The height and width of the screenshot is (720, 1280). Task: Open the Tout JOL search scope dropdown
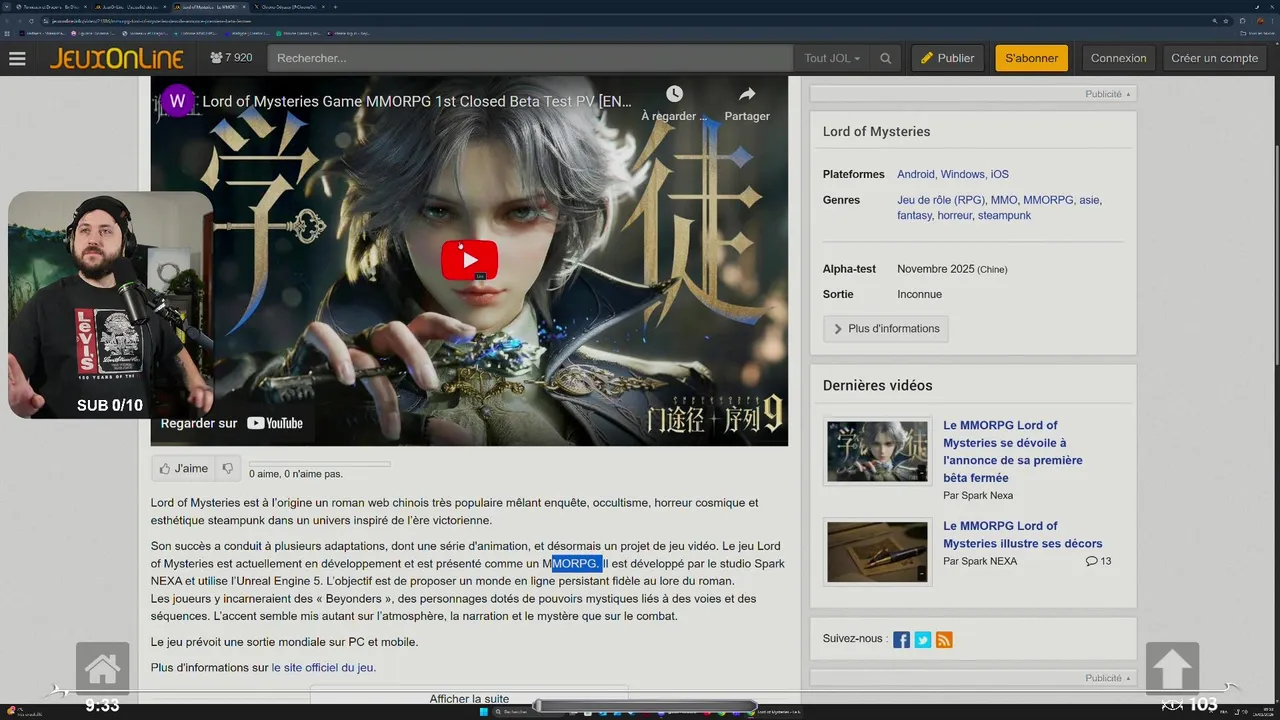(x=832, y=58)
